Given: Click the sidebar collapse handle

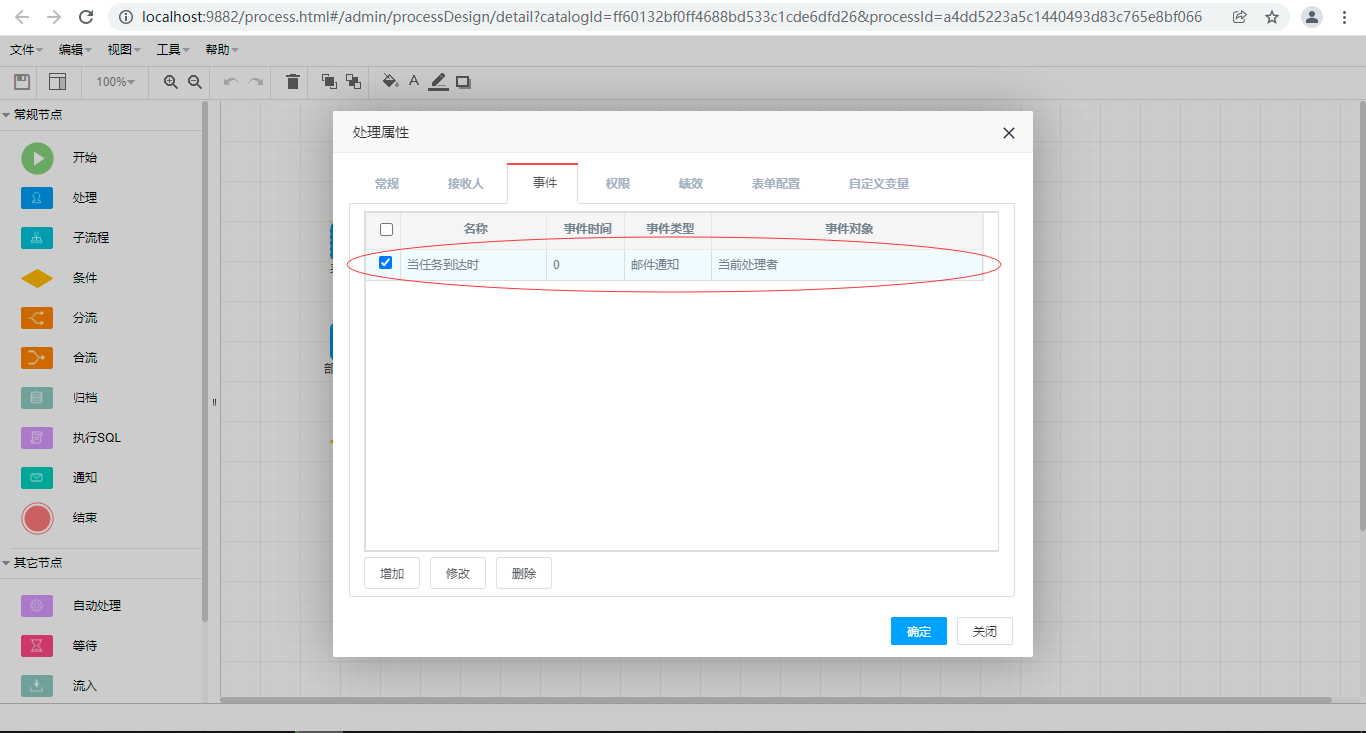Looking at the screenshot, I should pos(214,402).
